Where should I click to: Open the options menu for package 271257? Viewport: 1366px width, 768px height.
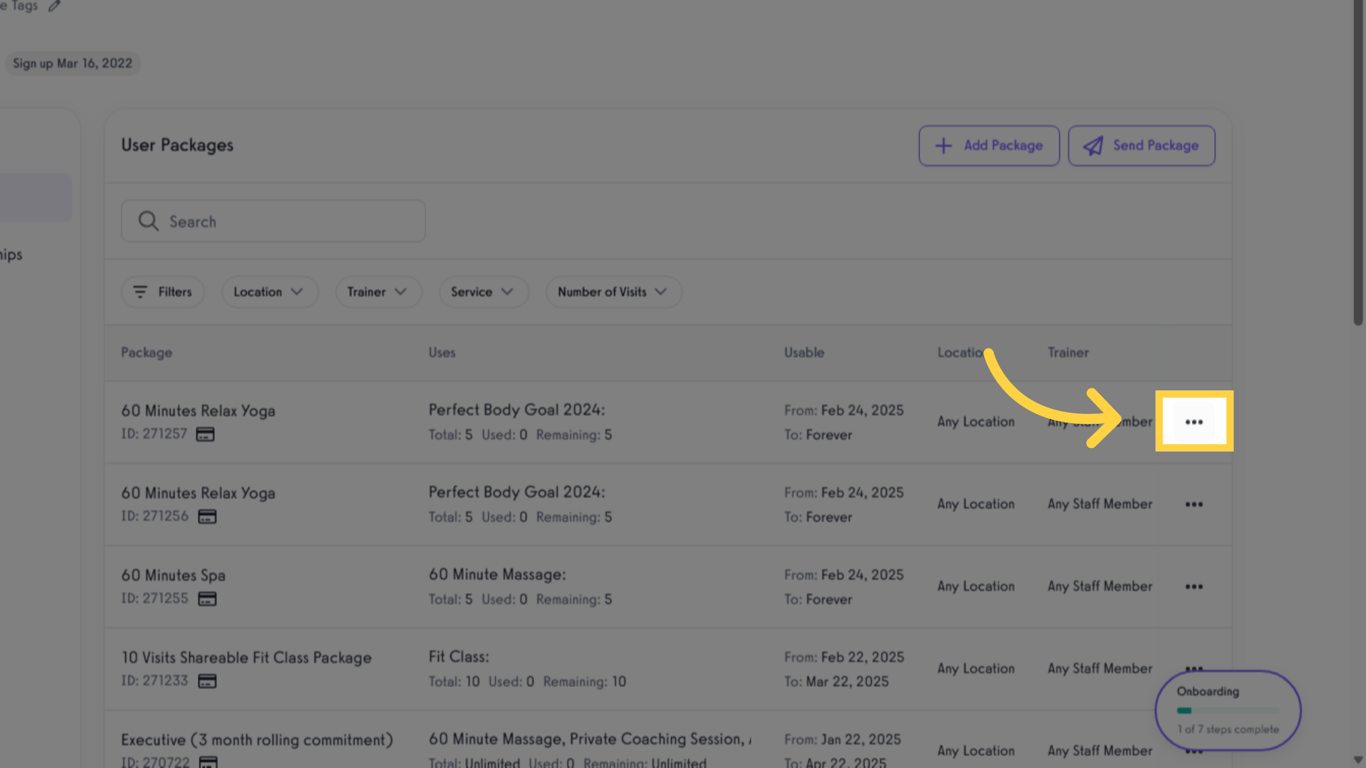click(1194, 422)
